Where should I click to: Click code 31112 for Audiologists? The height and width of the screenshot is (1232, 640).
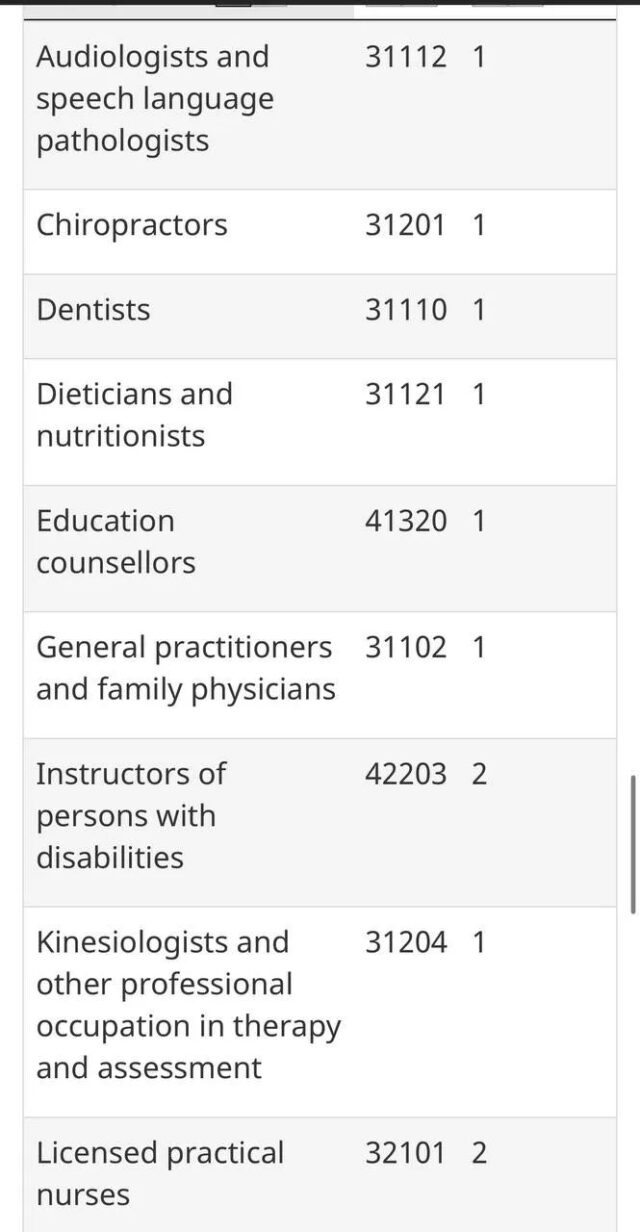click(406, 57)
